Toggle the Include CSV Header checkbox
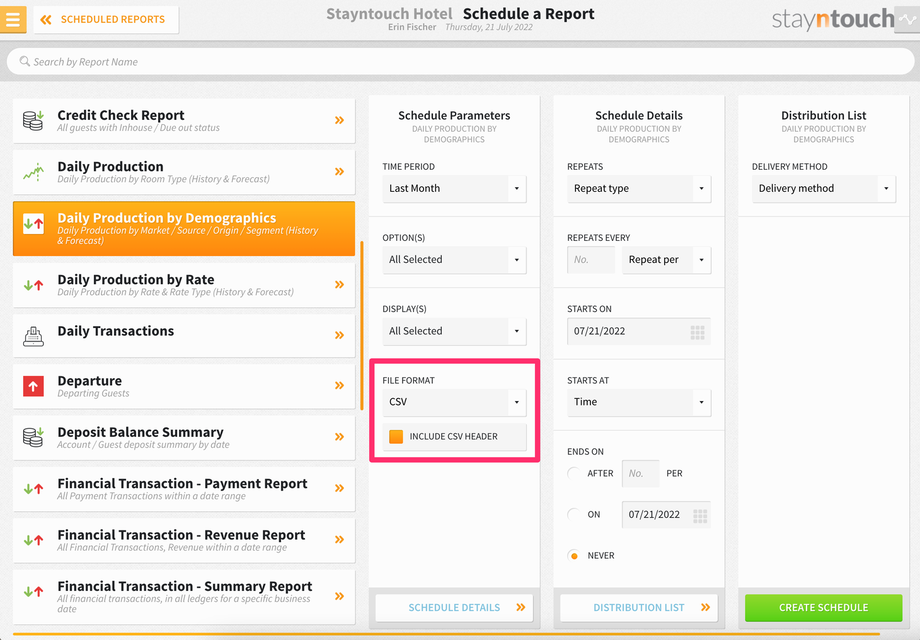 click(x=396, y=436)
